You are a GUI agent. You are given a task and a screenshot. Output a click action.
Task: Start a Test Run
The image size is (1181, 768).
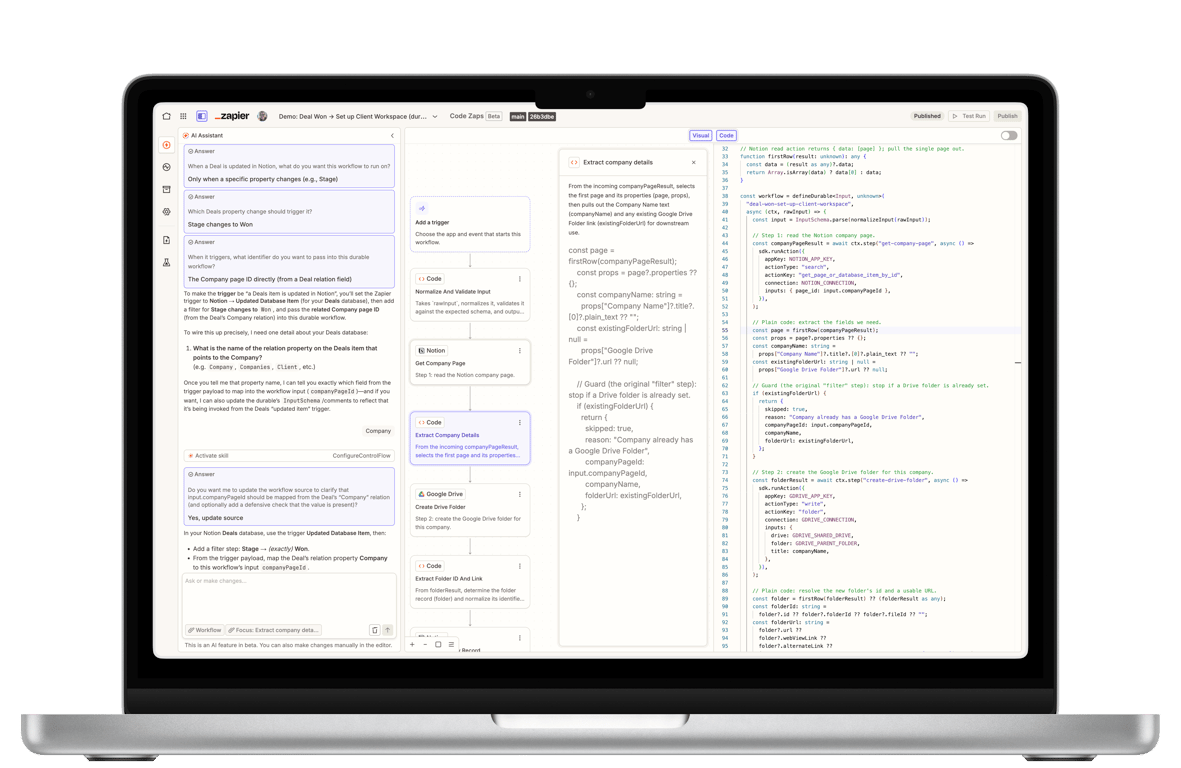[969, 116]
